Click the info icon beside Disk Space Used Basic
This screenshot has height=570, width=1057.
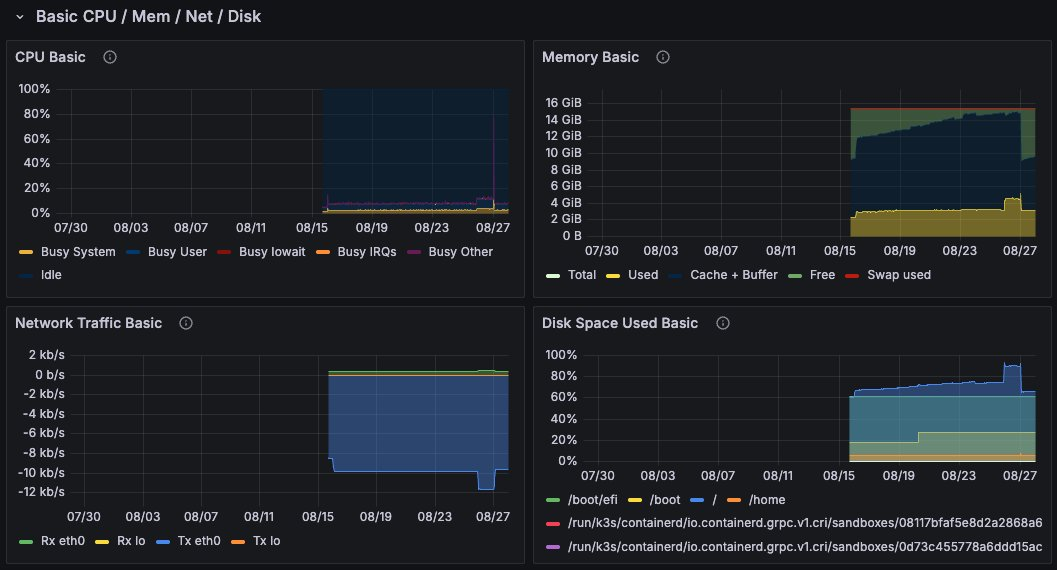723,323
